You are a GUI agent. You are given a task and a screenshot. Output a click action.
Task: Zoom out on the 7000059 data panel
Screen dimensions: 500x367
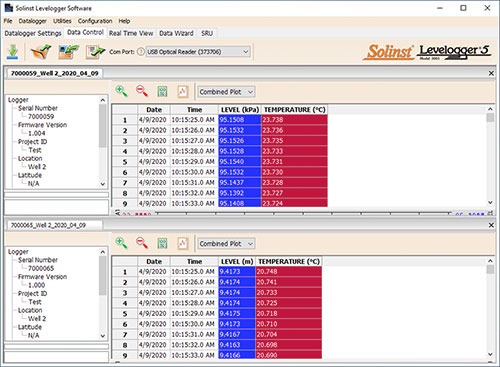click(142, 91)
